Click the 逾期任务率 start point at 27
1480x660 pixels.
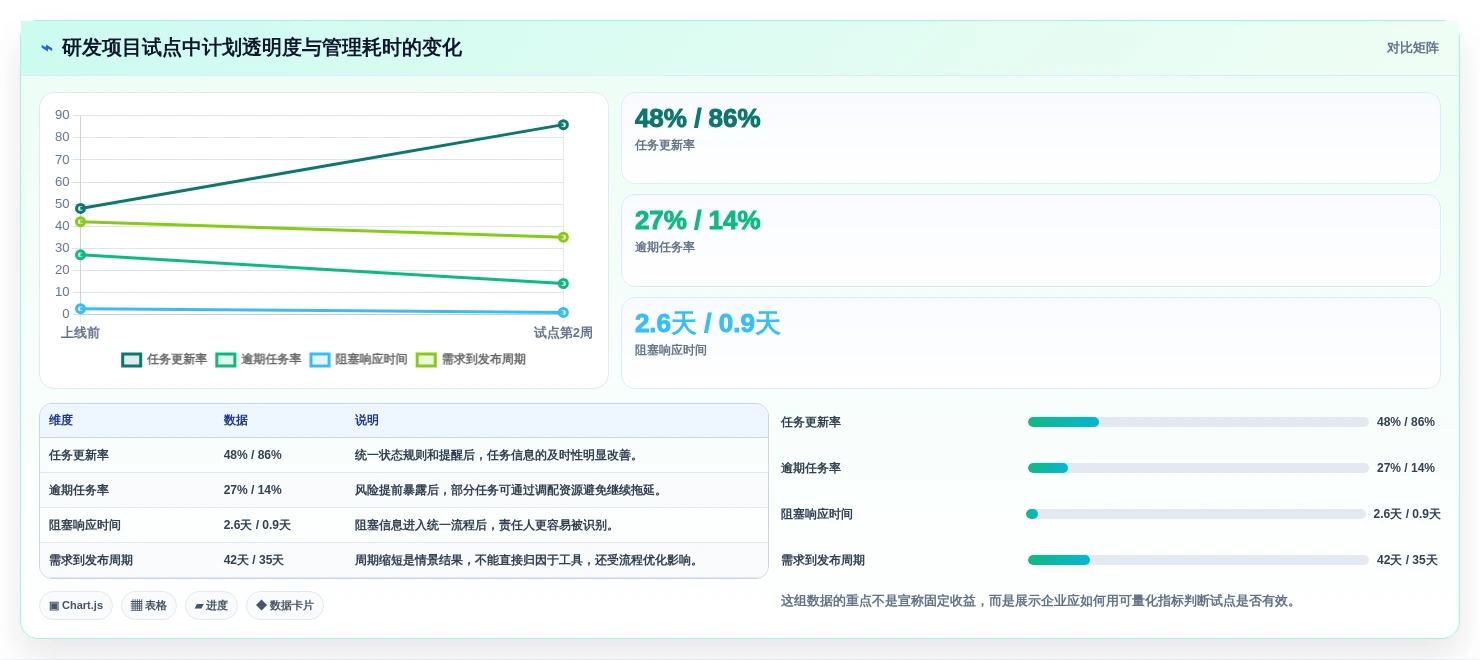(x=80, y=255)
